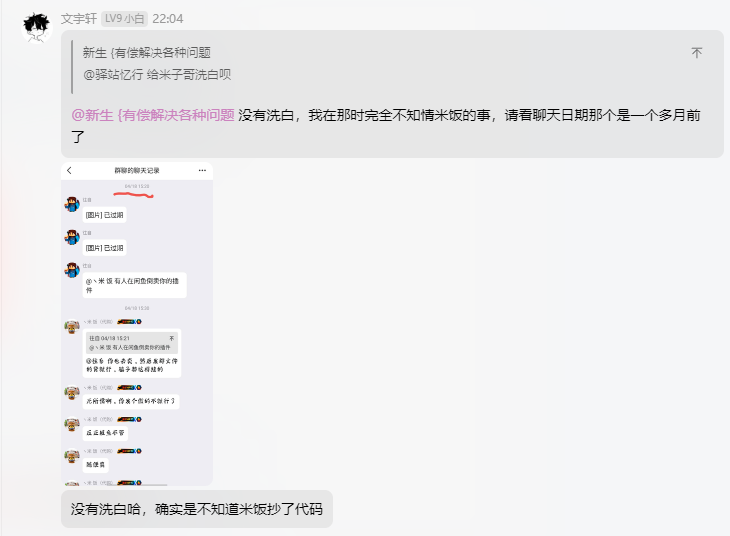Click the red-underlined 04/18 date stamp
Image resolution: width=730 pixels, height=536 pixels.
pos(137,186)
